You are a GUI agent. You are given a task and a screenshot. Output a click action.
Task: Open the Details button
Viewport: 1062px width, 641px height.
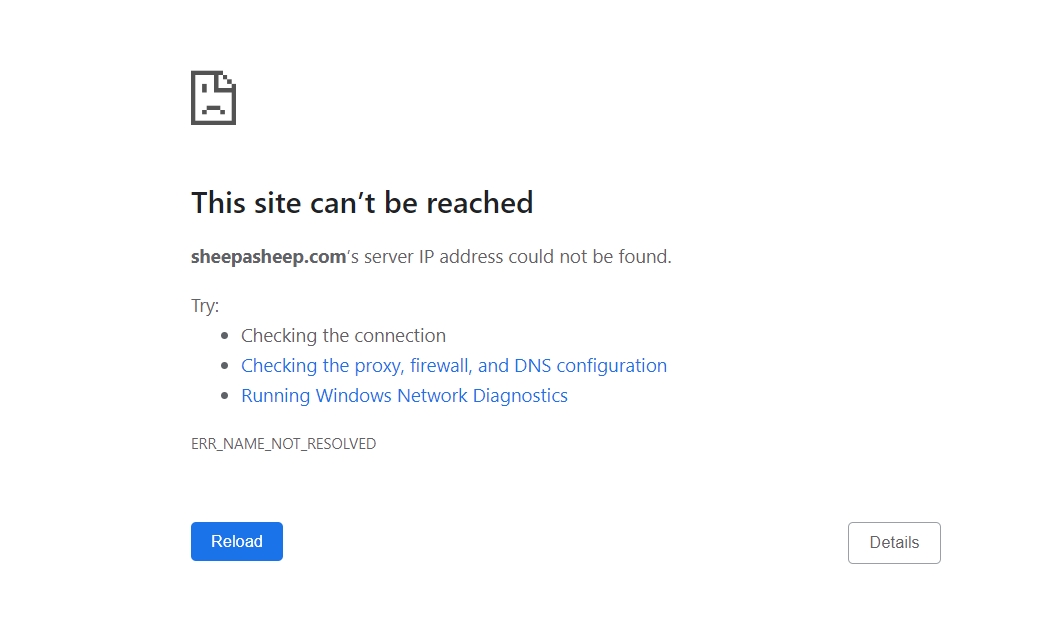[x=894, y=543]
